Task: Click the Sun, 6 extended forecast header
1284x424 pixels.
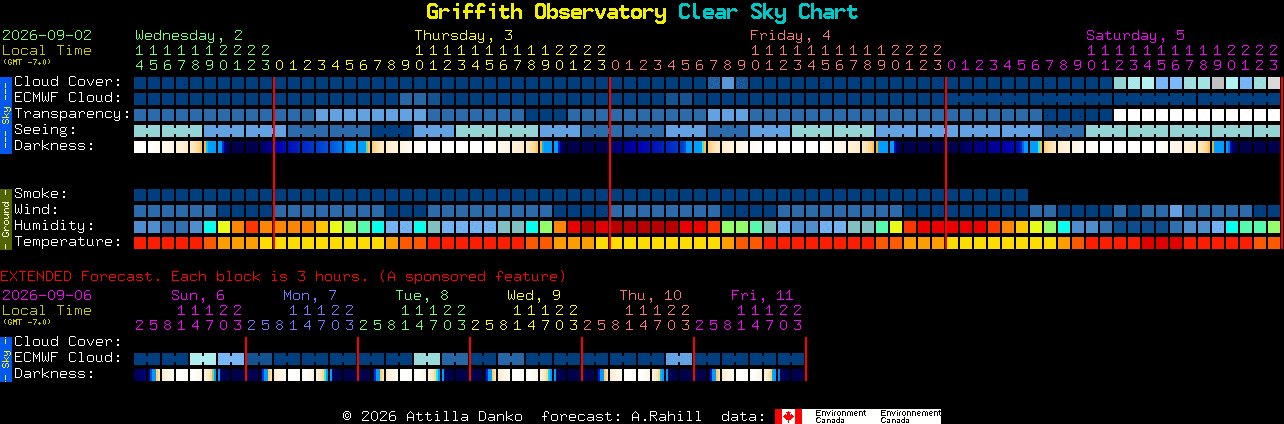Action: click(x=198, y=295)
